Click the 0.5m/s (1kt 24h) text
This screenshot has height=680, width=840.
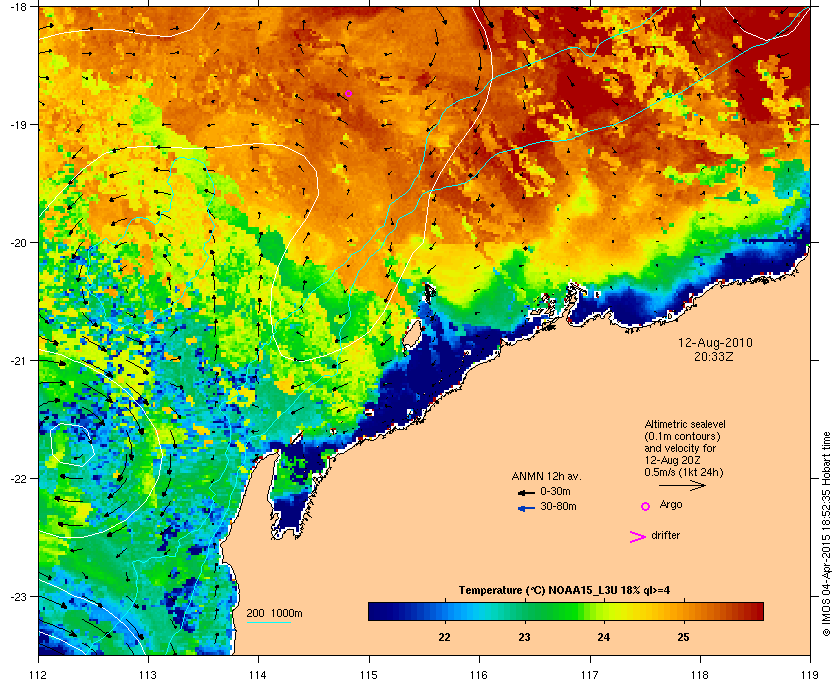click(684, 473)
